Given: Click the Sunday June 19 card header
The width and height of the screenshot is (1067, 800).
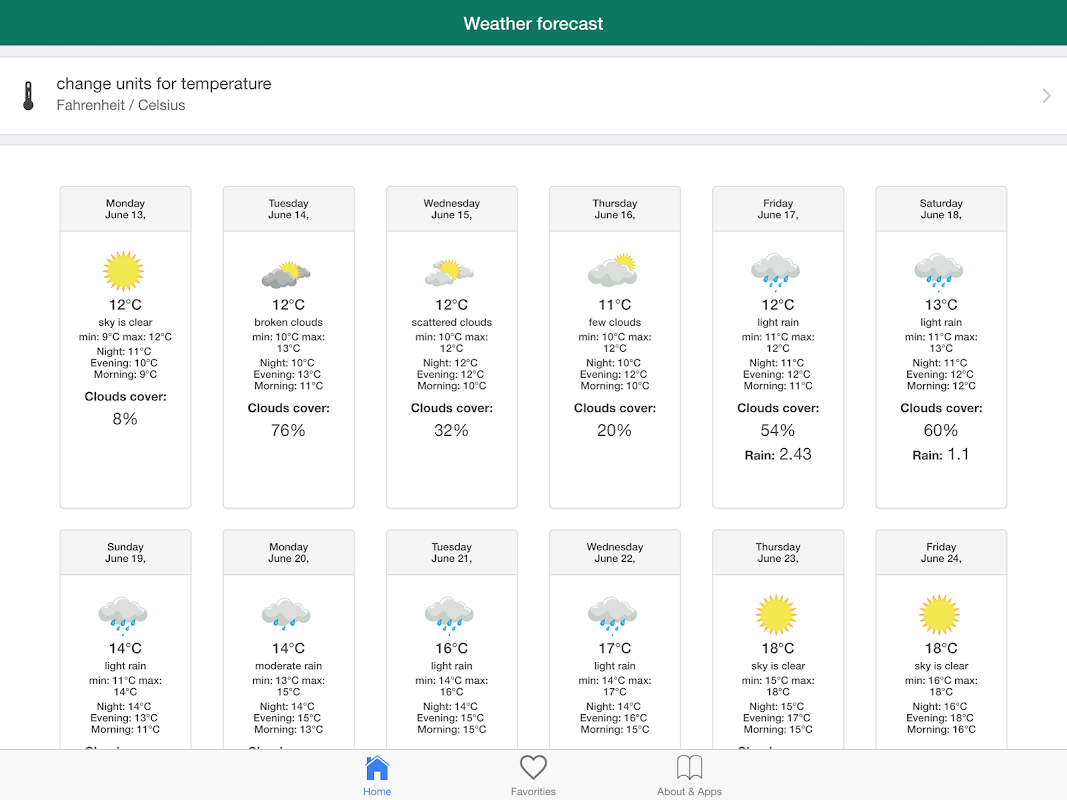Looking at the screenshot, I should 125,552.
